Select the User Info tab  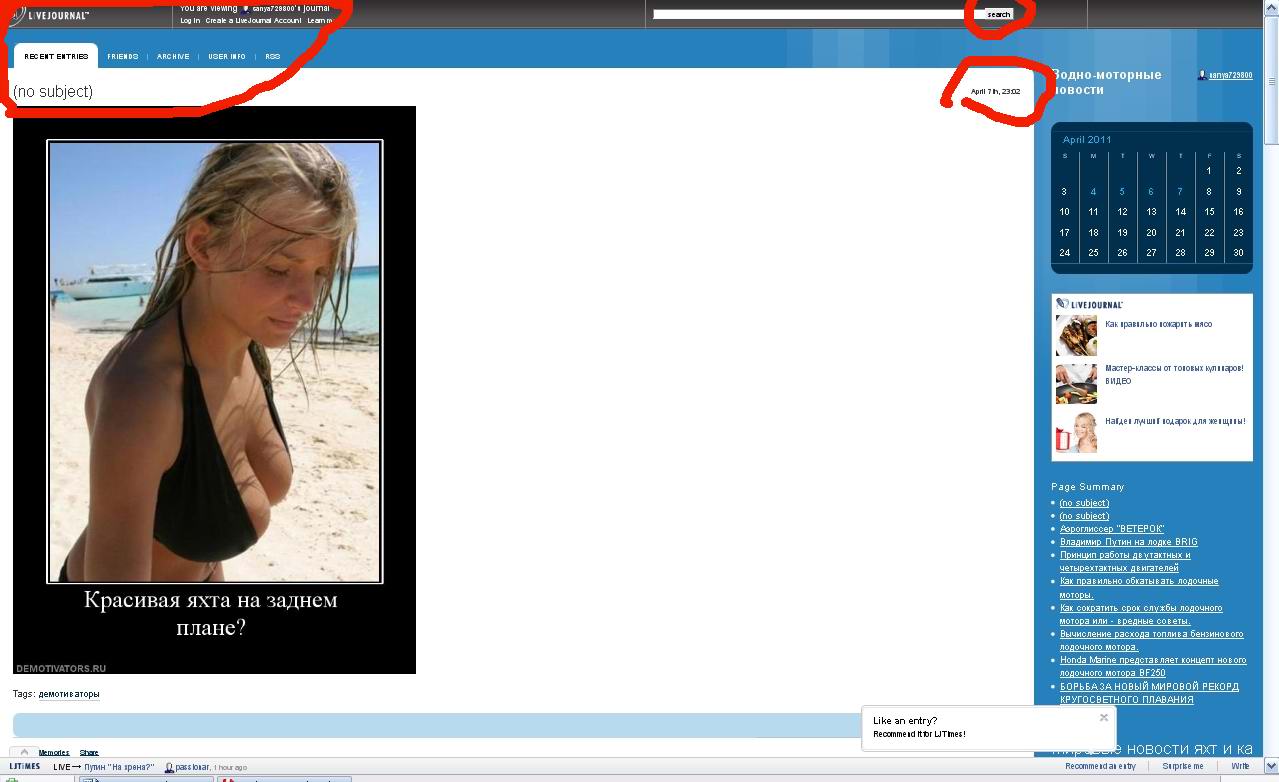click(x=227, y=57)
